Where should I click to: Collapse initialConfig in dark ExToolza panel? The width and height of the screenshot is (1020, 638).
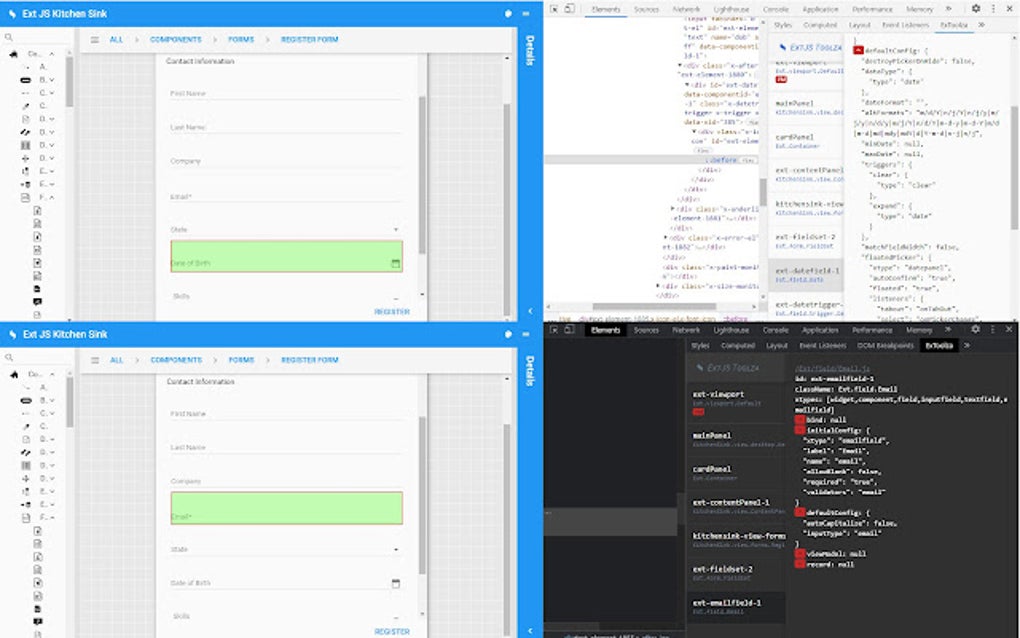800,428
